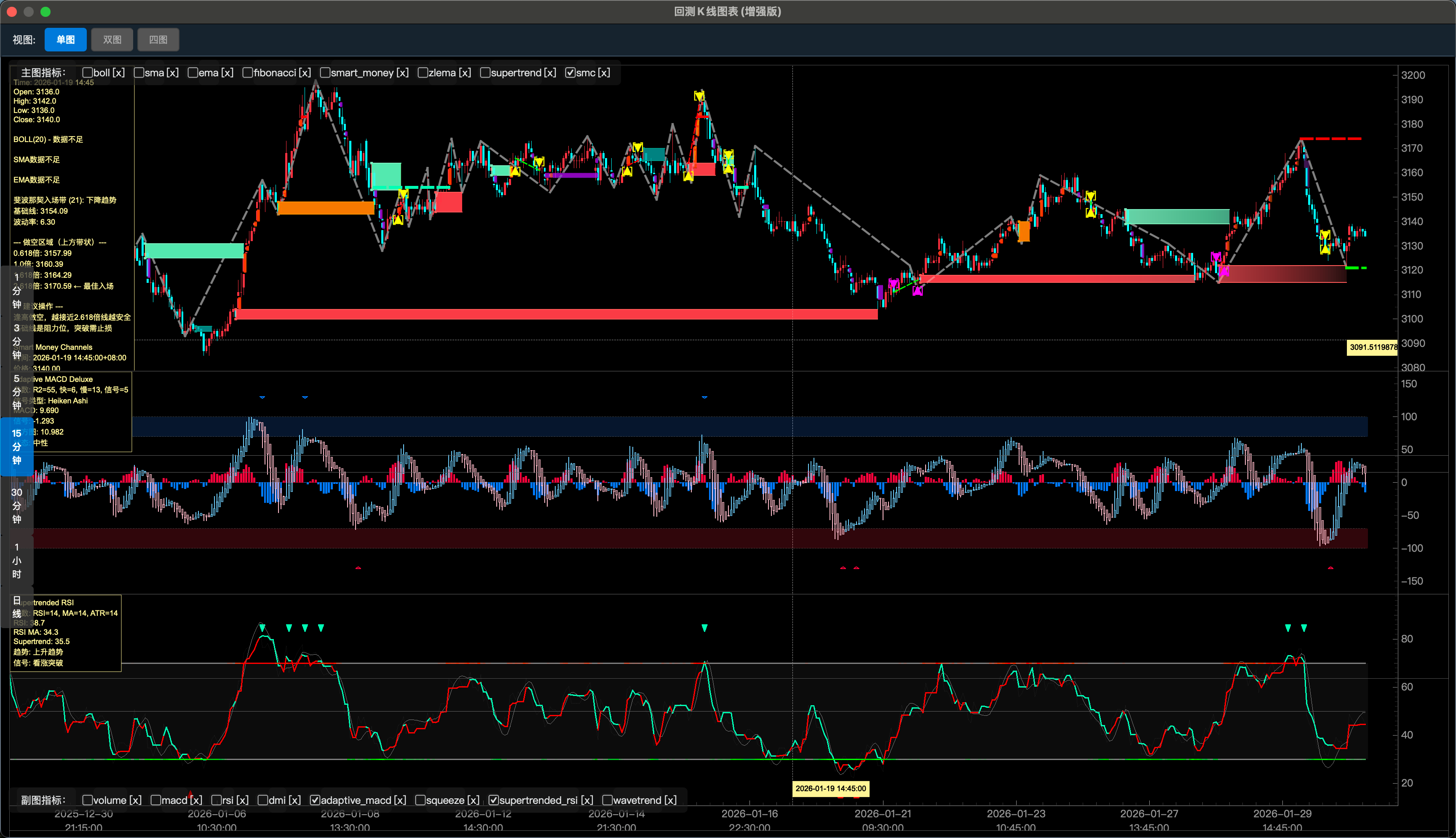
Task: Choose the 日线 daily timeframe
Action: pos(17,607)
